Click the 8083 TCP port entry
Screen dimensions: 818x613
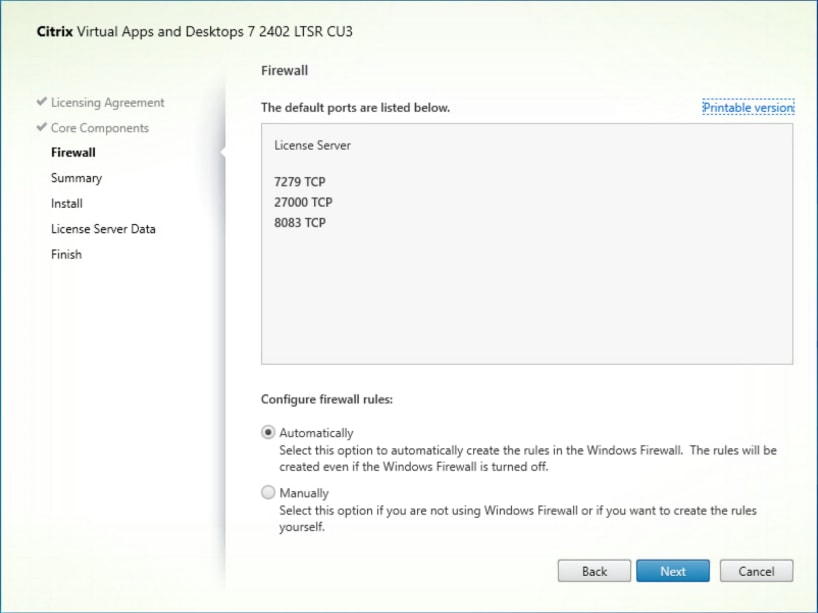(300, 223)
